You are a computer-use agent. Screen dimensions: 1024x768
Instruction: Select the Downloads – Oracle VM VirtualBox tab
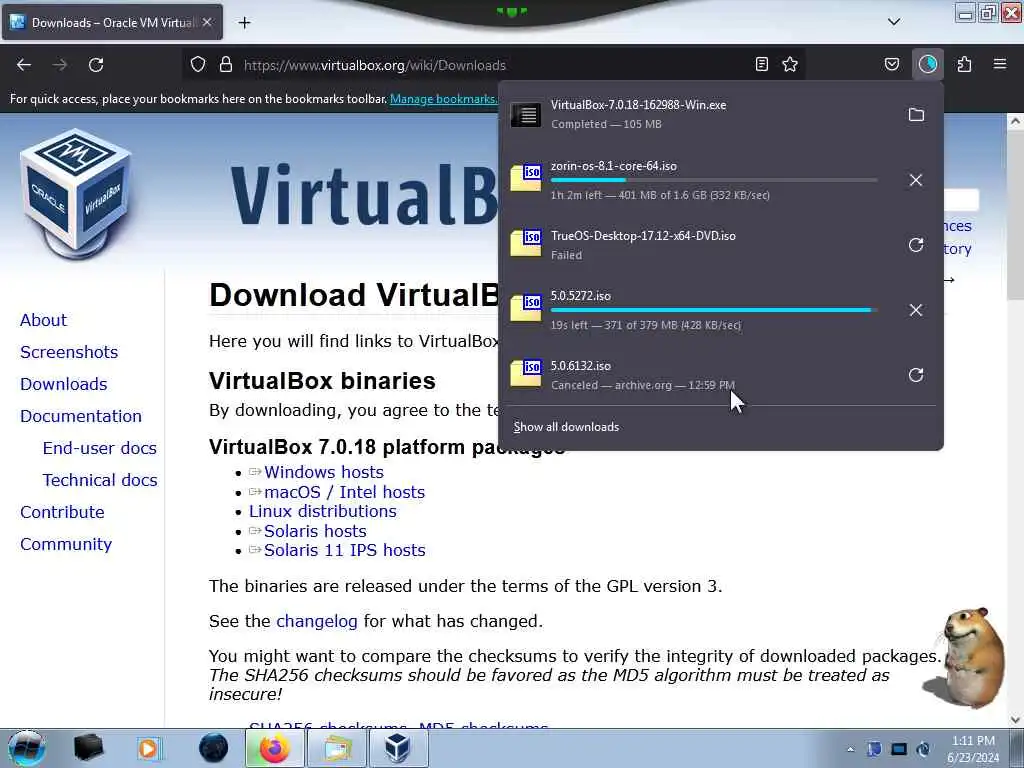tap(112, 23)
